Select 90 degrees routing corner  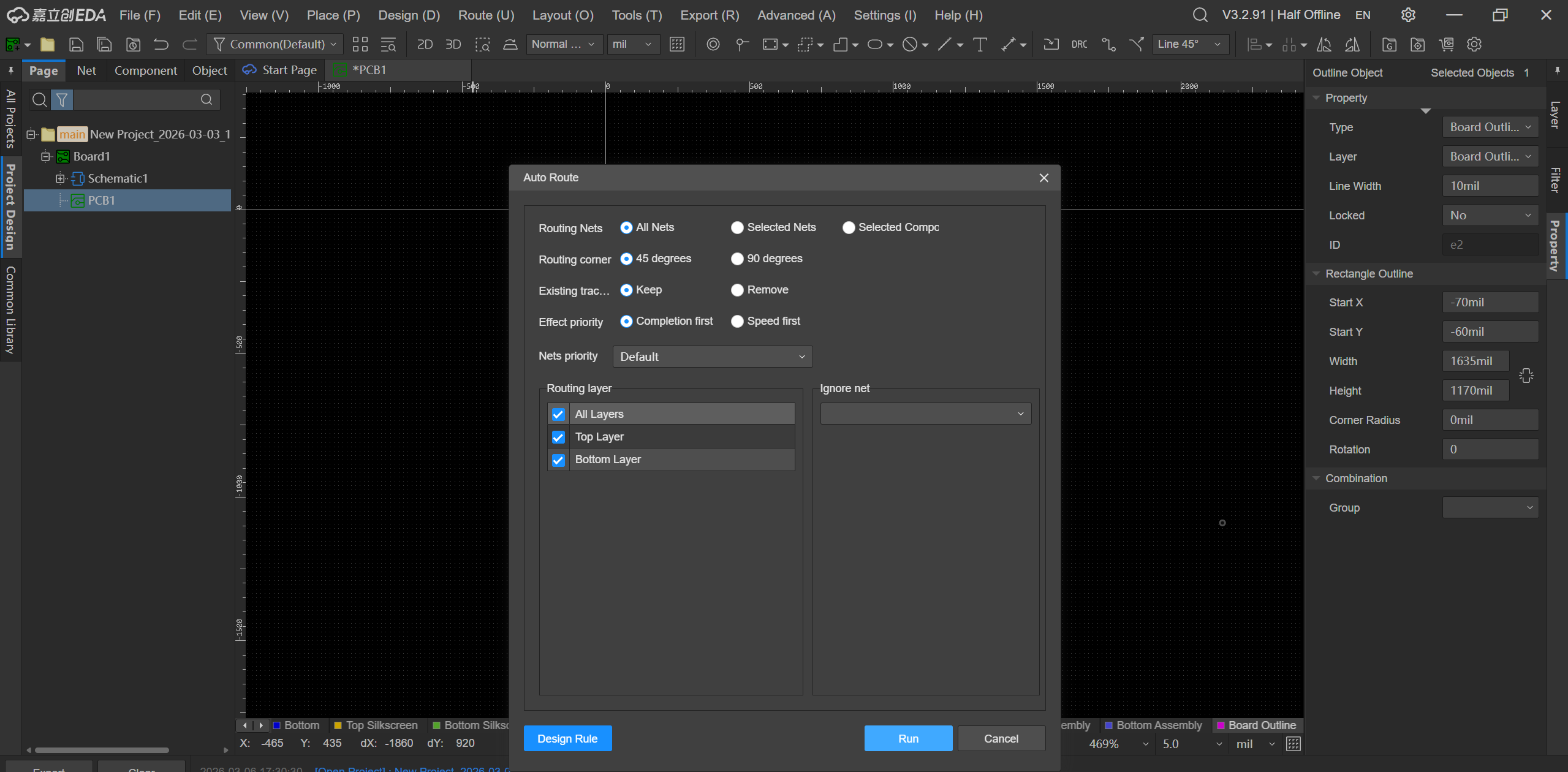pos(737,259)
